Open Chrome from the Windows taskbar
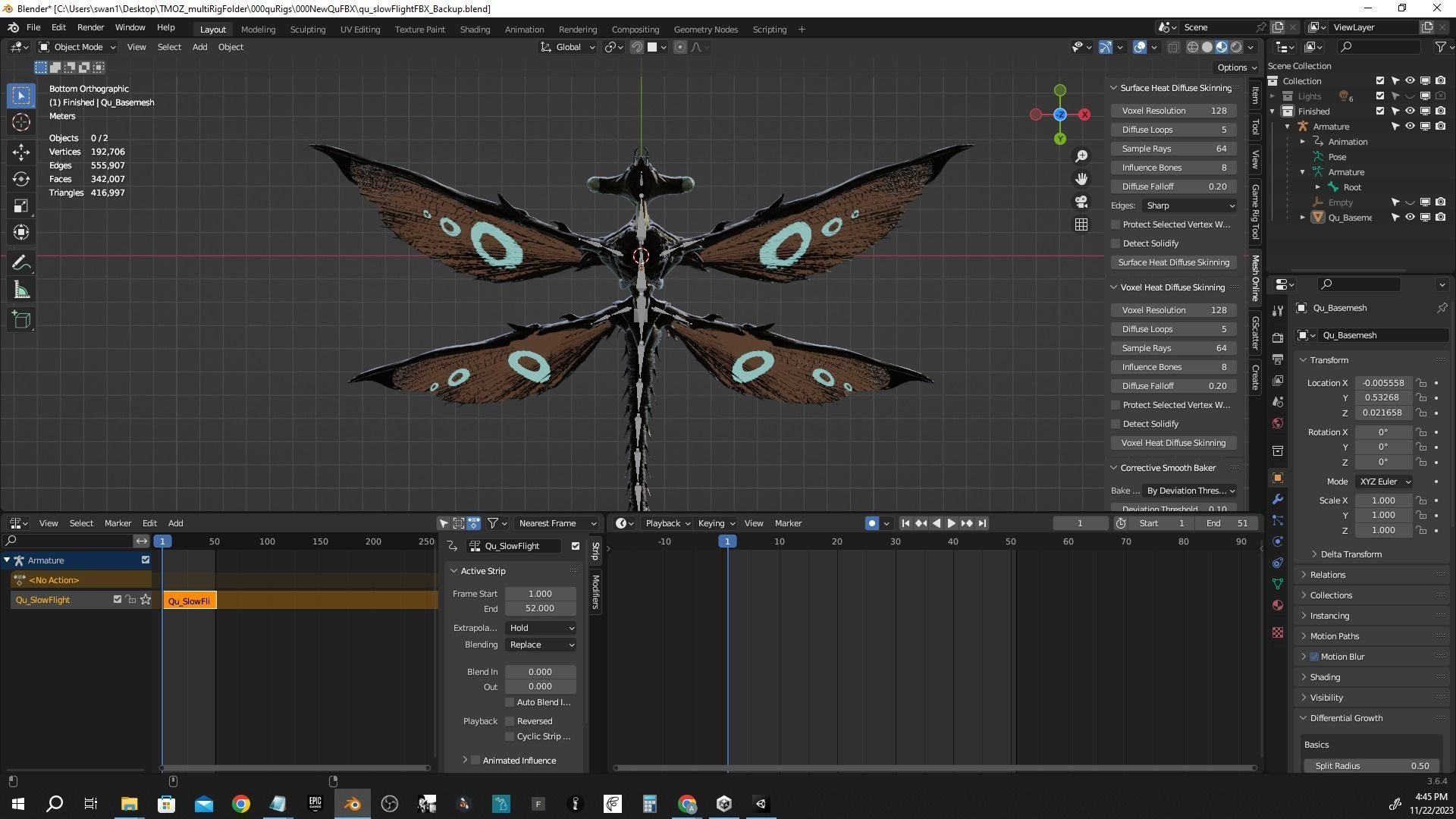Screen dimensions: 1456x819 241,804
